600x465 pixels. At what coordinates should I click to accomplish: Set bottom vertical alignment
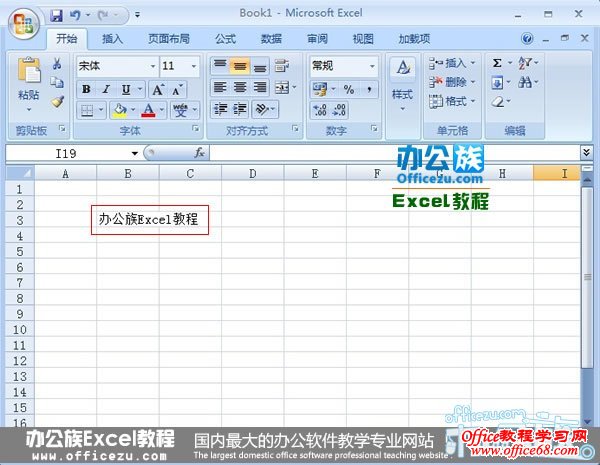260,65
